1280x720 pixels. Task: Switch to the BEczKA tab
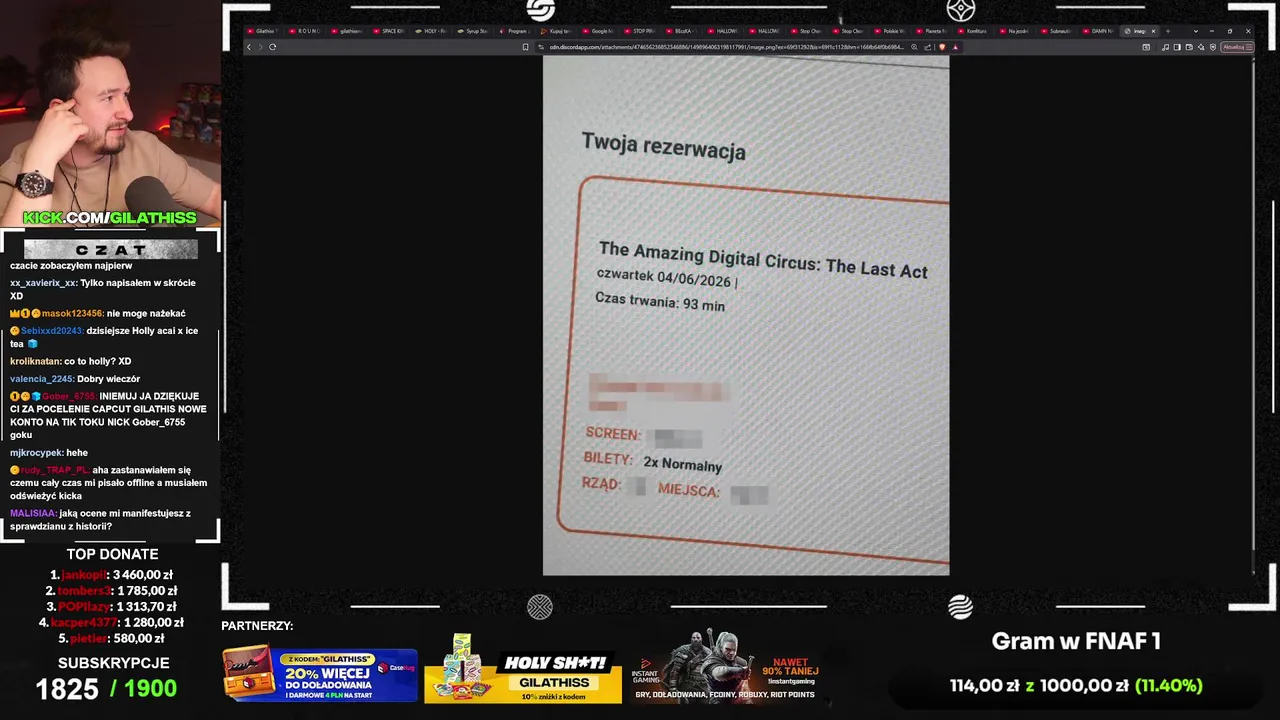point(683,31)
